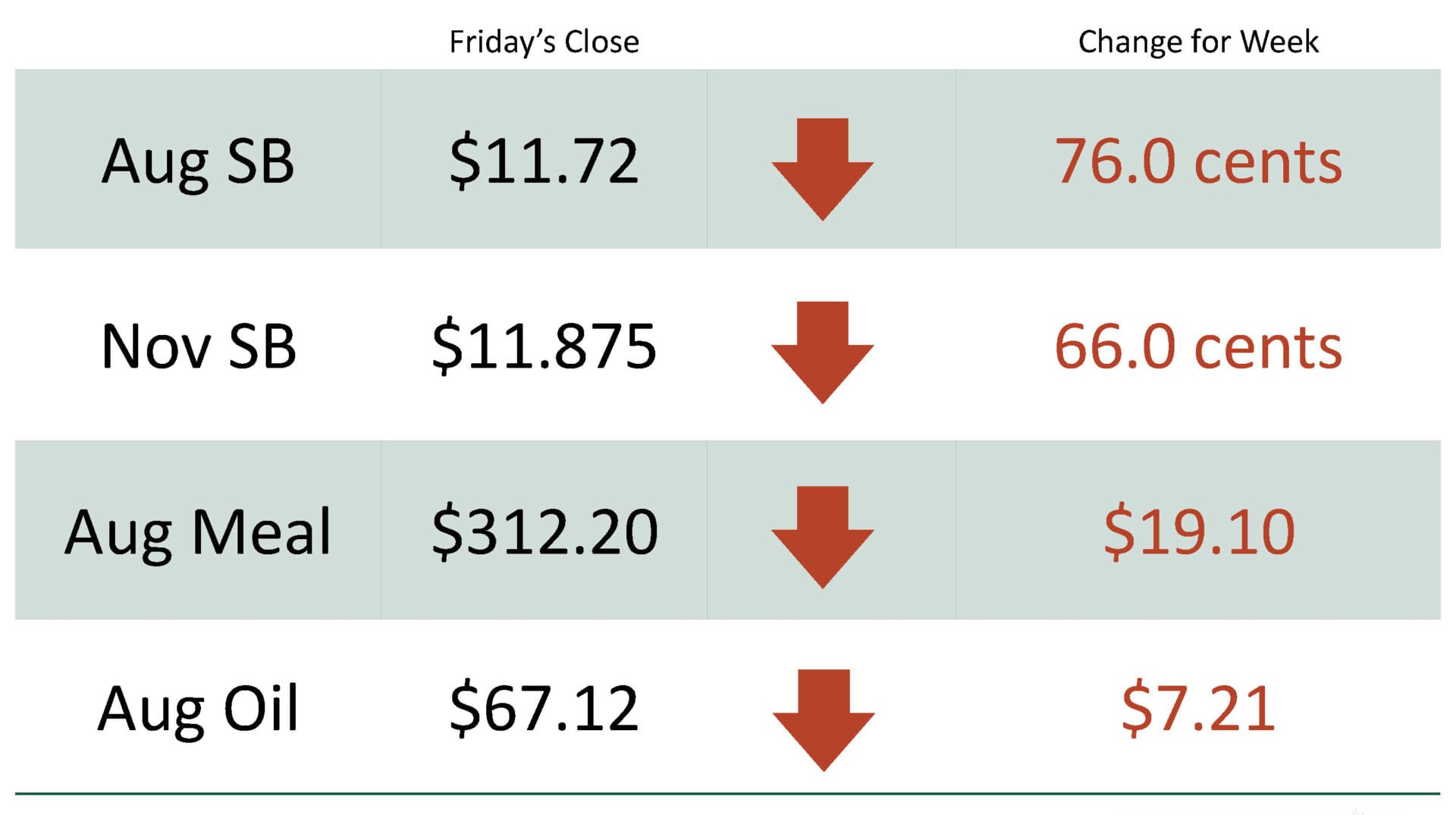Select the Change for Week column header
The height and width of the screenshot is (815, 1456).
1198,42
